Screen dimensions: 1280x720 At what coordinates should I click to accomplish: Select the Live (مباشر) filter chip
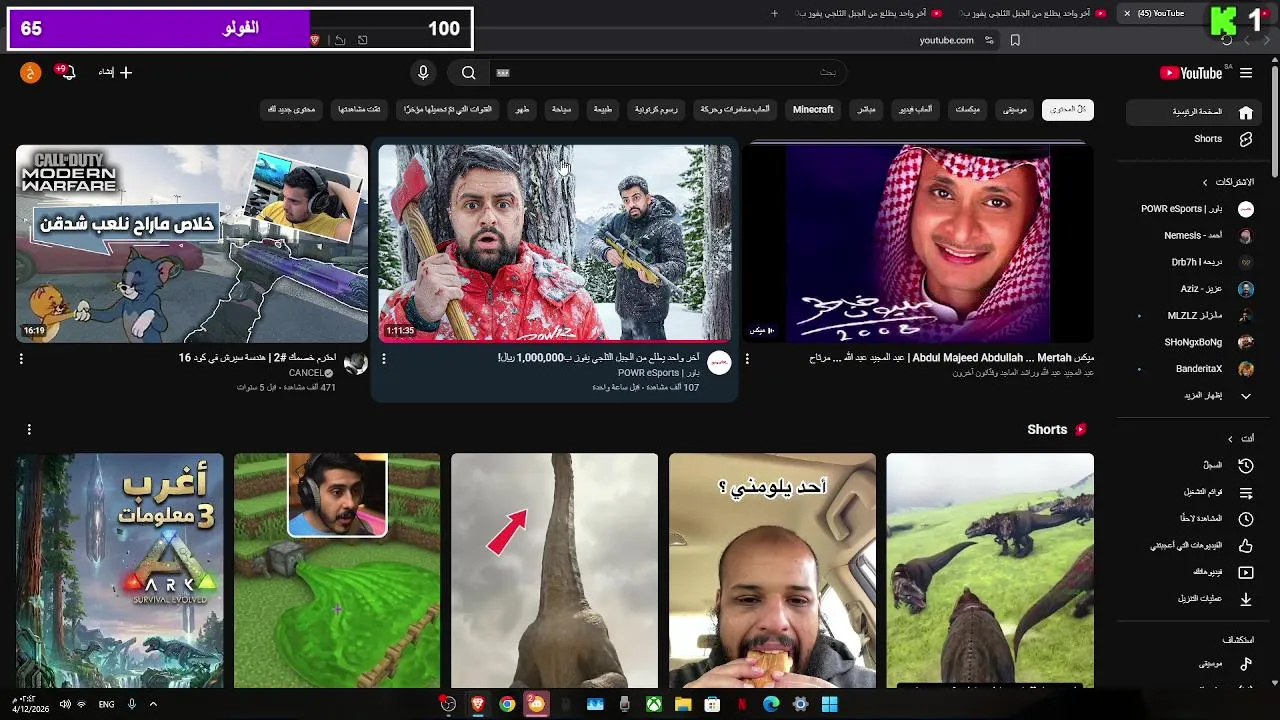(867, 109)
